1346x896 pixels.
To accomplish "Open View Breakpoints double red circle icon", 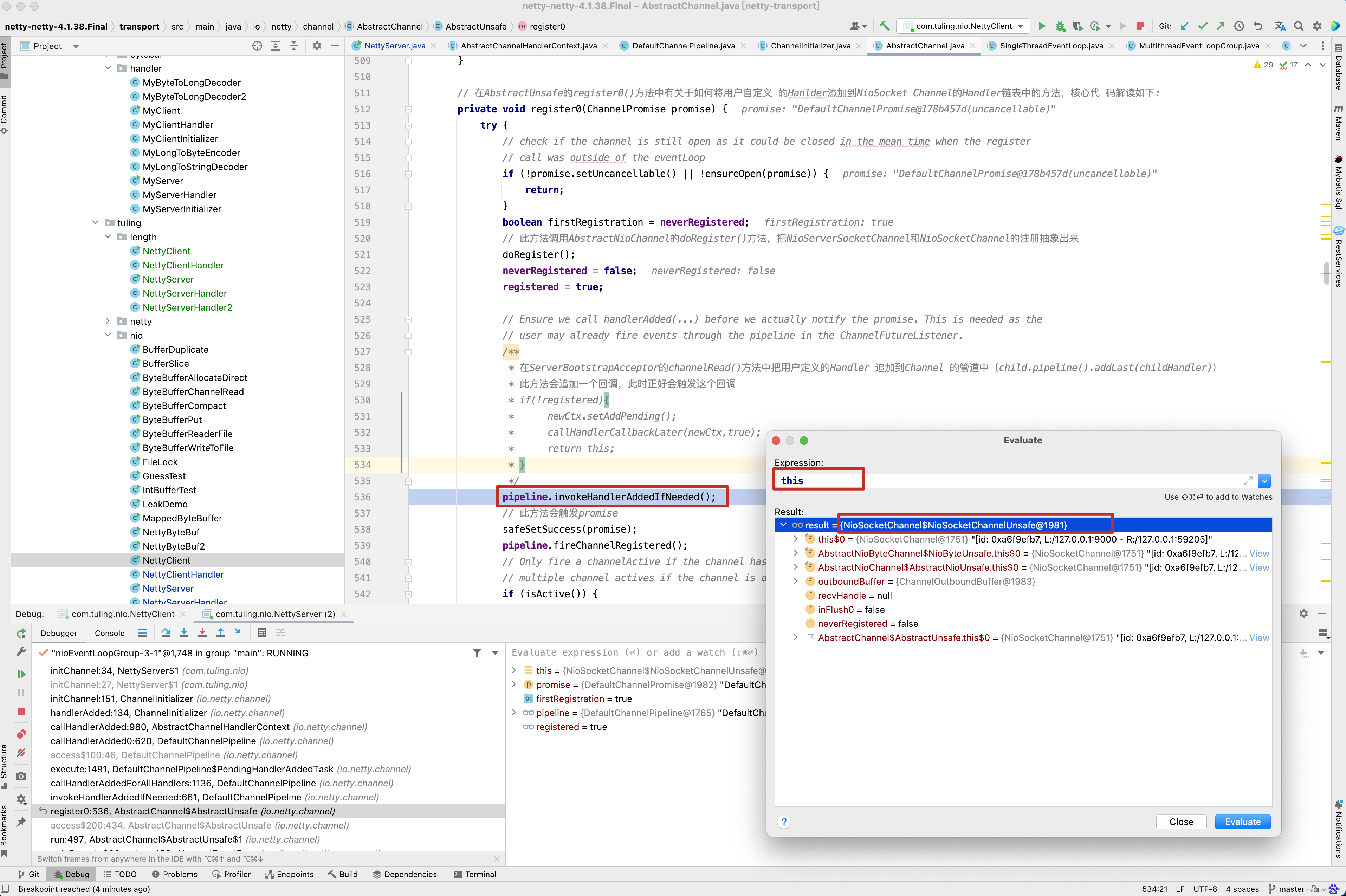I will coord(21,734).
